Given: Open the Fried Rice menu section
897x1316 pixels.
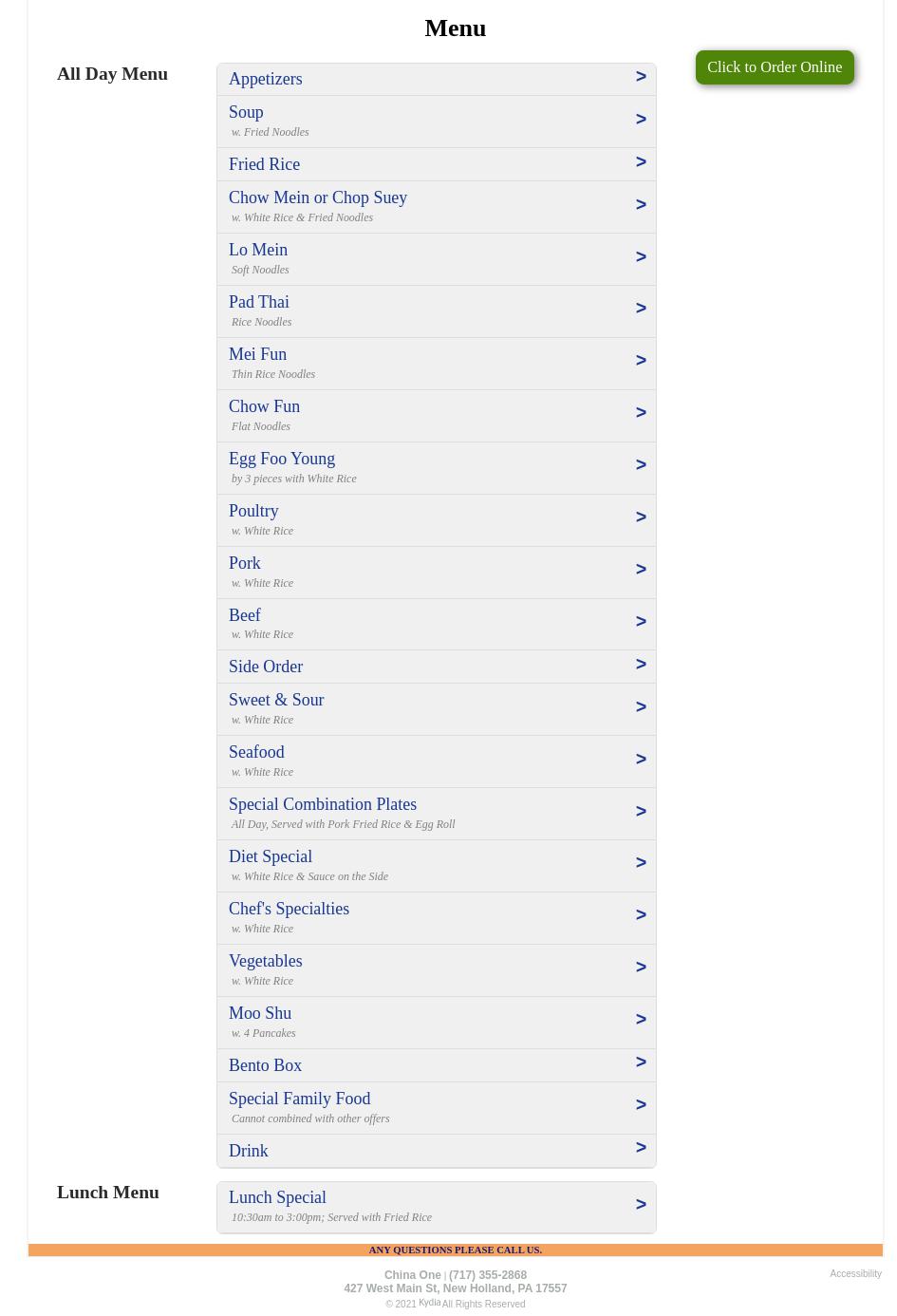Looking at the screenshot, I should pyautogui.click(x=264, y=164).
